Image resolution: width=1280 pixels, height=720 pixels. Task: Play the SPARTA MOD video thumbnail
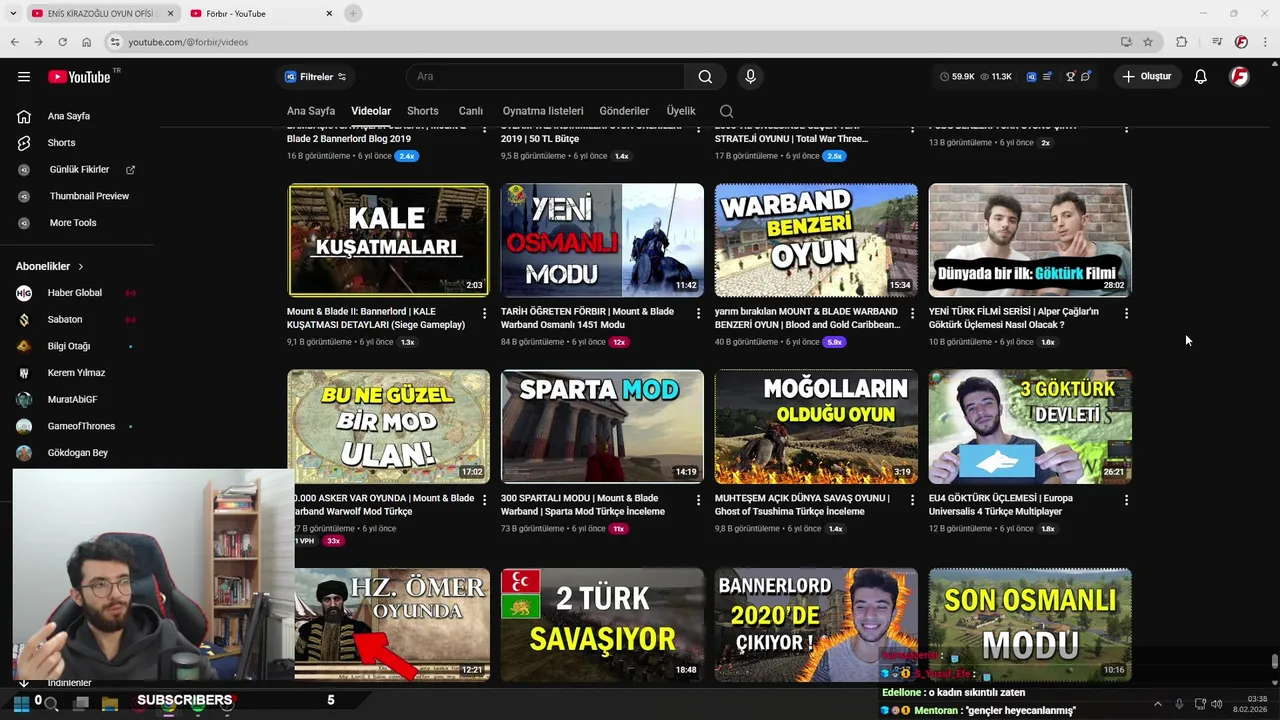(602, 427)
